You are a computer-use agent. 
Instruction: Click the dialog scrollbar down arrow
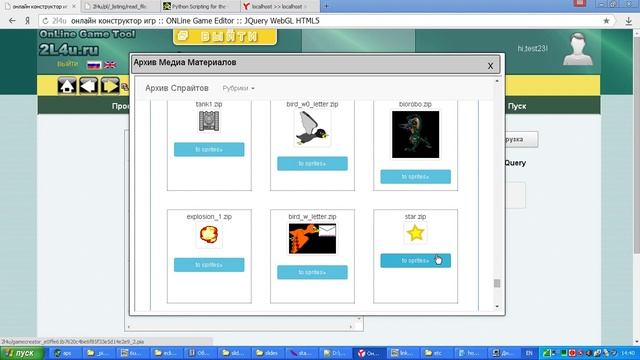497,307
